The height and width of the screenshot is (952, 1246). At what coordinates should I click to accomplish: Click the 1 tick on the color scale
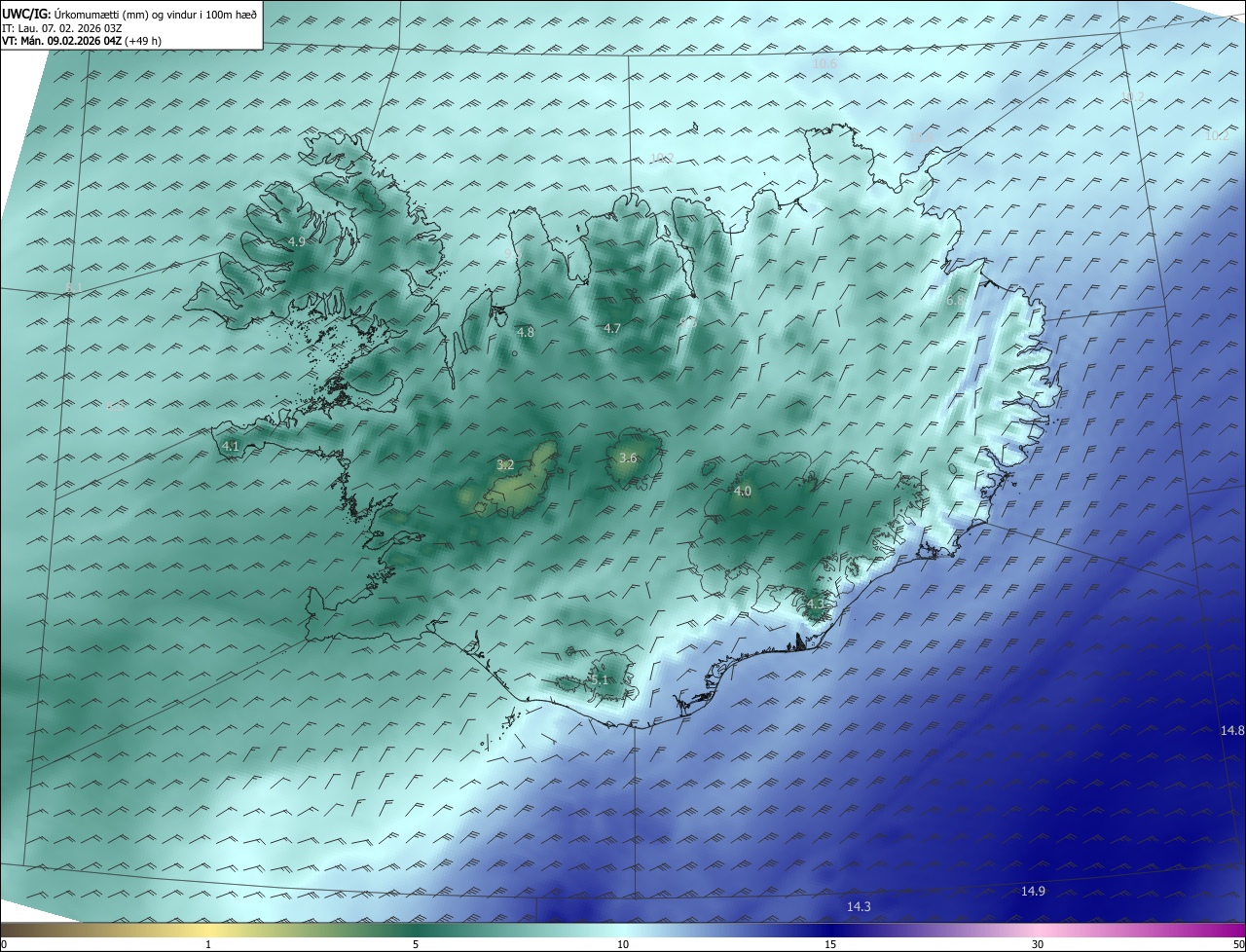[208, 944]
